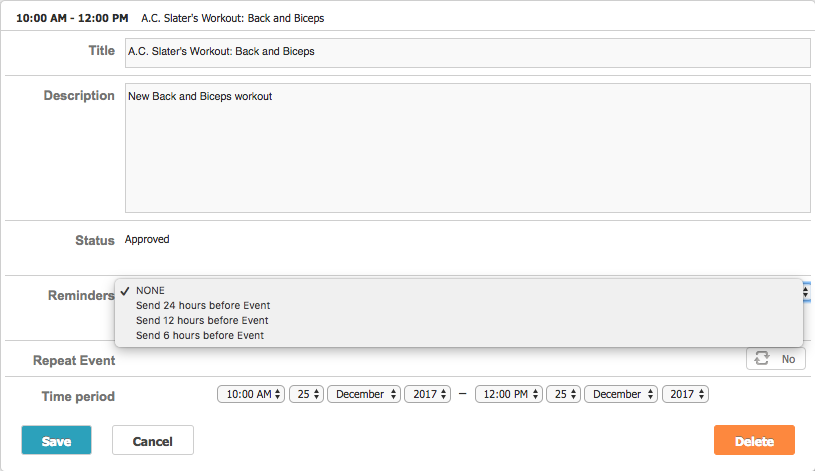Open the start day 25 dropdown
815x471 pixels.
[x=306, y=394]
